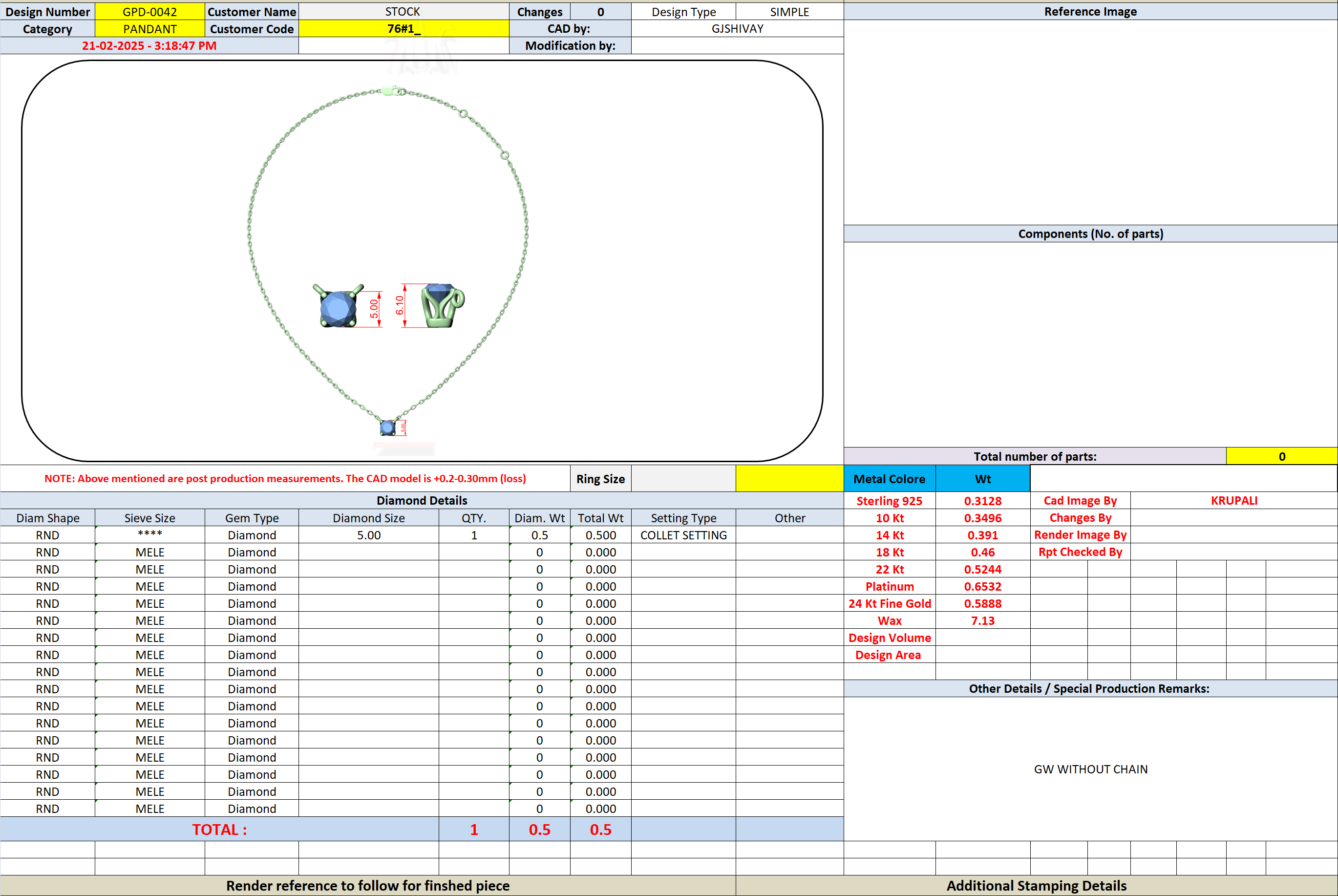
Task: Click the empty Modification by value cell
Action: coord(737,46)
